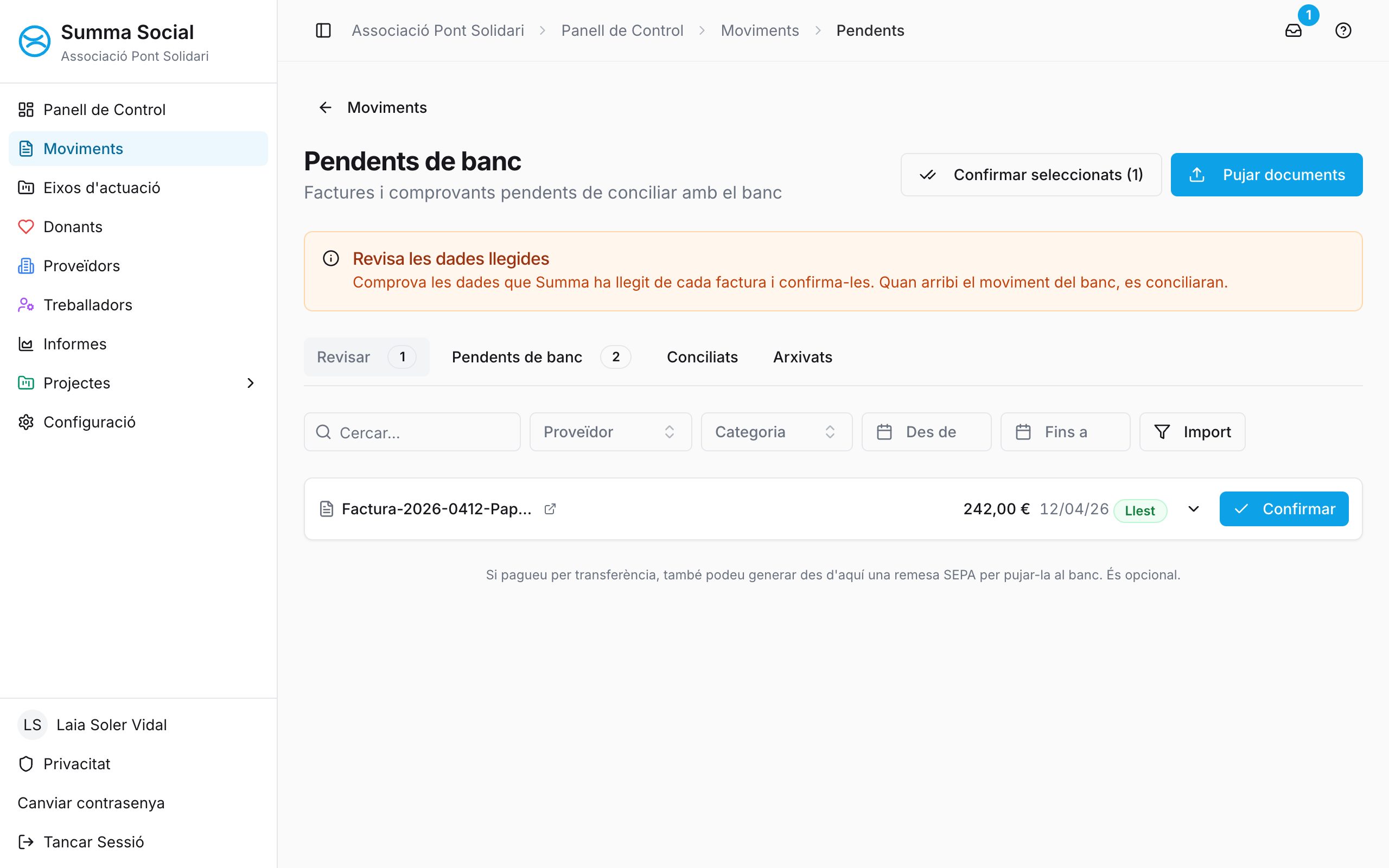Focus the Cercar search field
1389x868 pixels.
[x=412, y=432]
